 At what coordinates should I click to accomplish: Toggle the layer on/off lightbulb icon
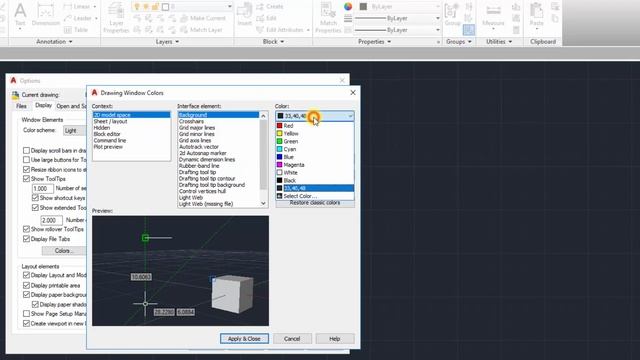tap(137, 7)
